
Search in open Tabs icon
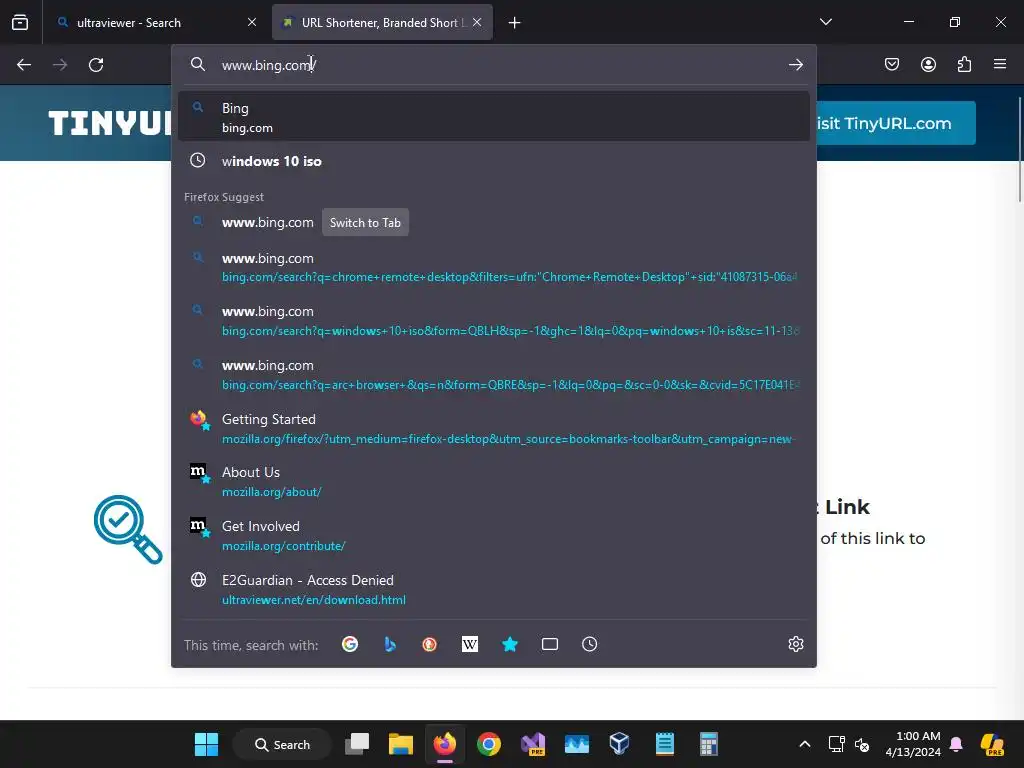point(550,645)
